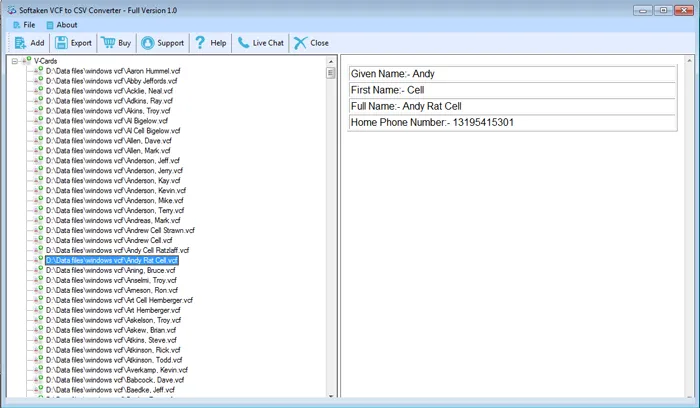Select Art Hemberger.vcf file

pyautogui.click(x=113, y=310)
